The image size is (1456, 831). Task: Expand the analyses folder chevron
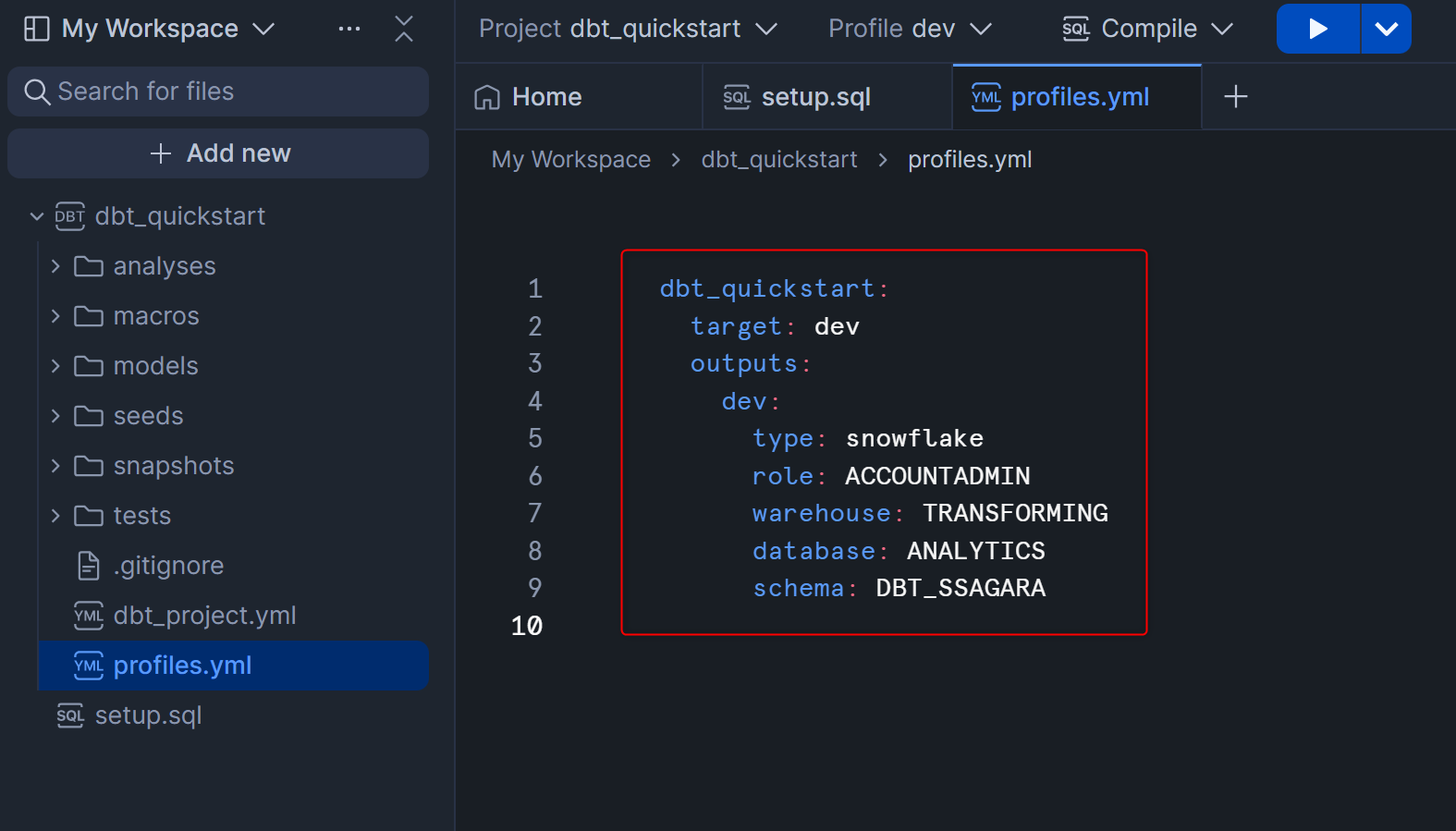pos(55,266)
